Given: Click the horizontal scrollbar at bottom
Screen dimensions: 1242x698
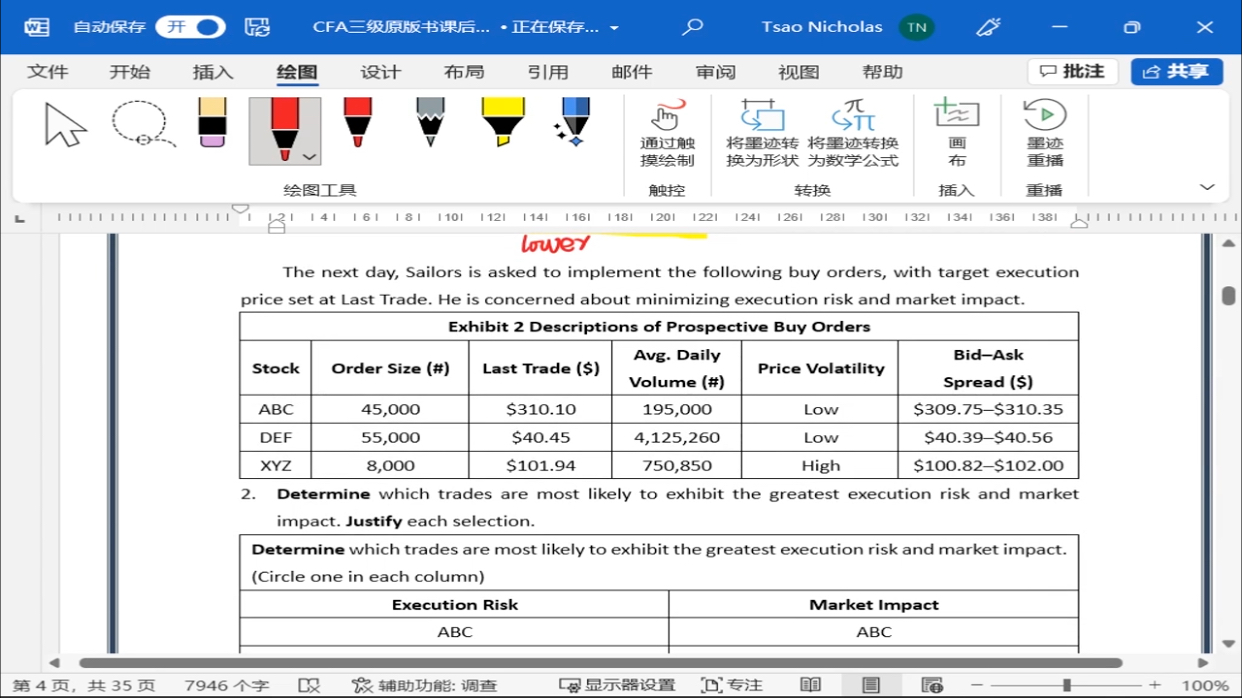Looking at the screenshot, I should tap(600, 662).
